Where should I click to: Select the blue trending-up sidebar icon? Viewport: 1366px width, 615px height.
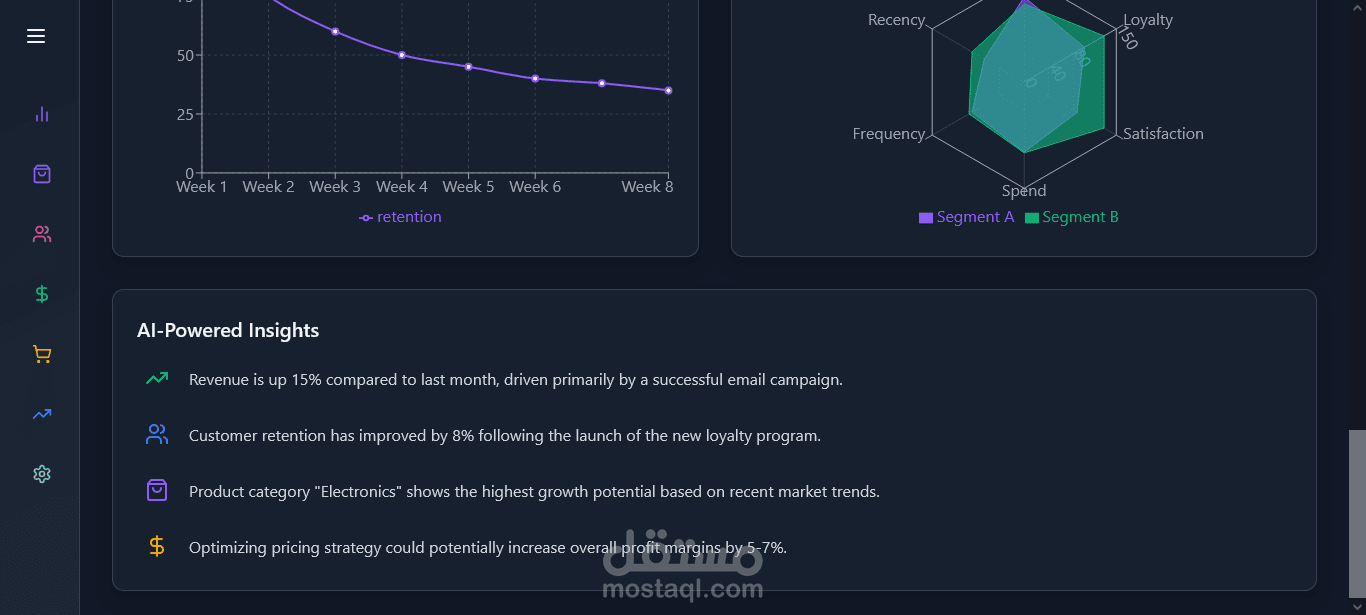point(41,414)
